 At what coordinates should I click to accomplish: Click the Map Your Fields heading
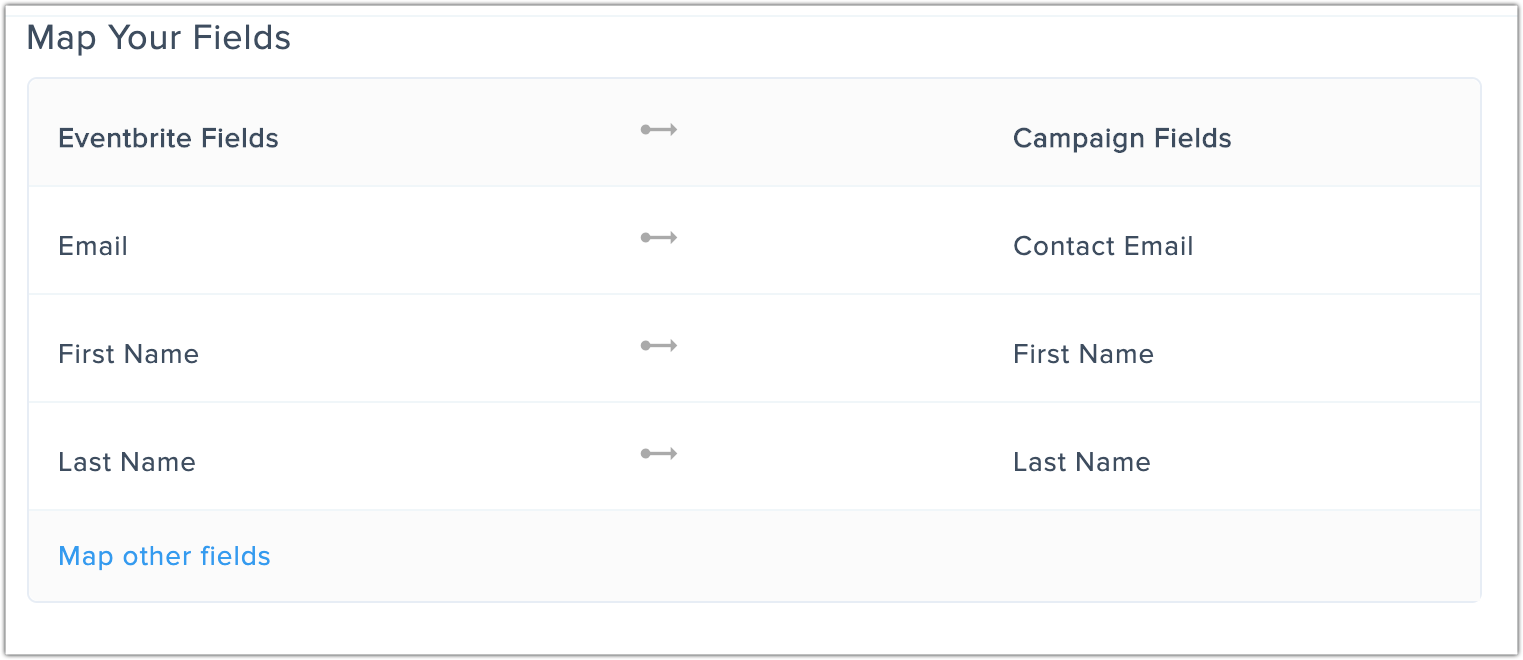(158, 38)
